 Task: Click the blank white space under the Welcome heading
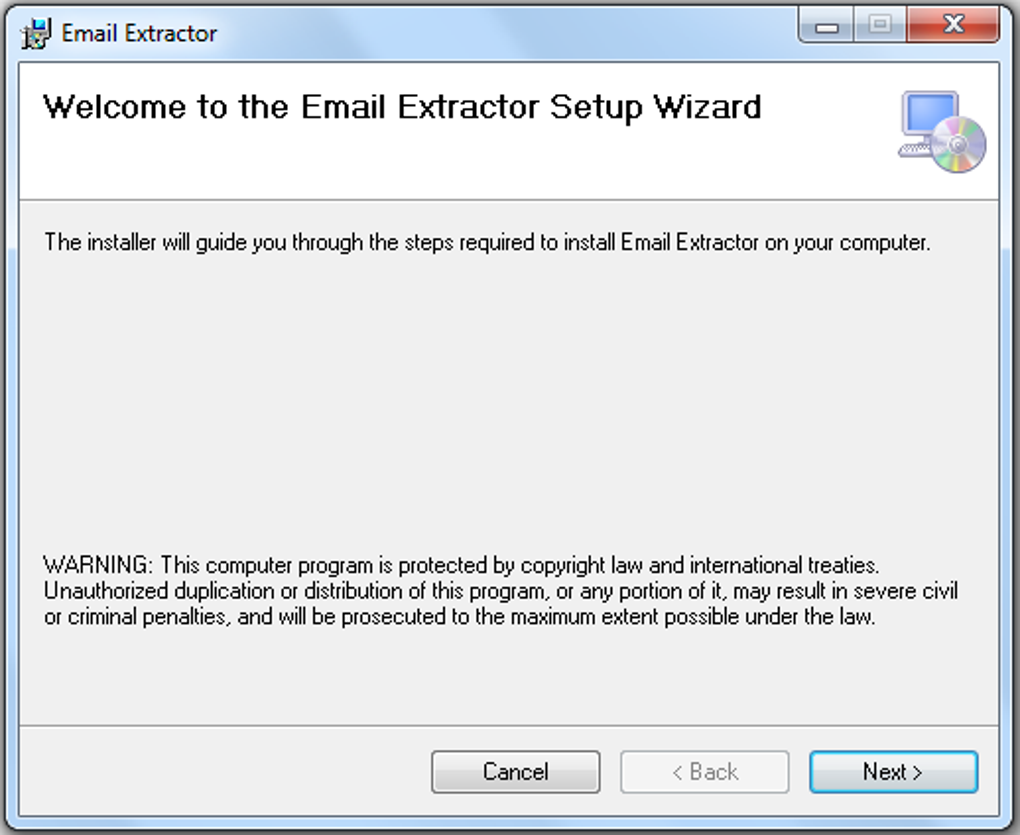pos(400,165)
